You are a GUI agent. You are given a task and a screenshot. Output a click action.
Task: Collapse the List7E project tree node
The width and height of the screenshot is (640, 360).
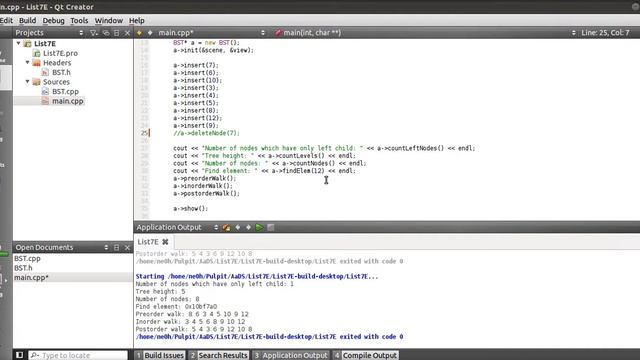click(18, 43)
